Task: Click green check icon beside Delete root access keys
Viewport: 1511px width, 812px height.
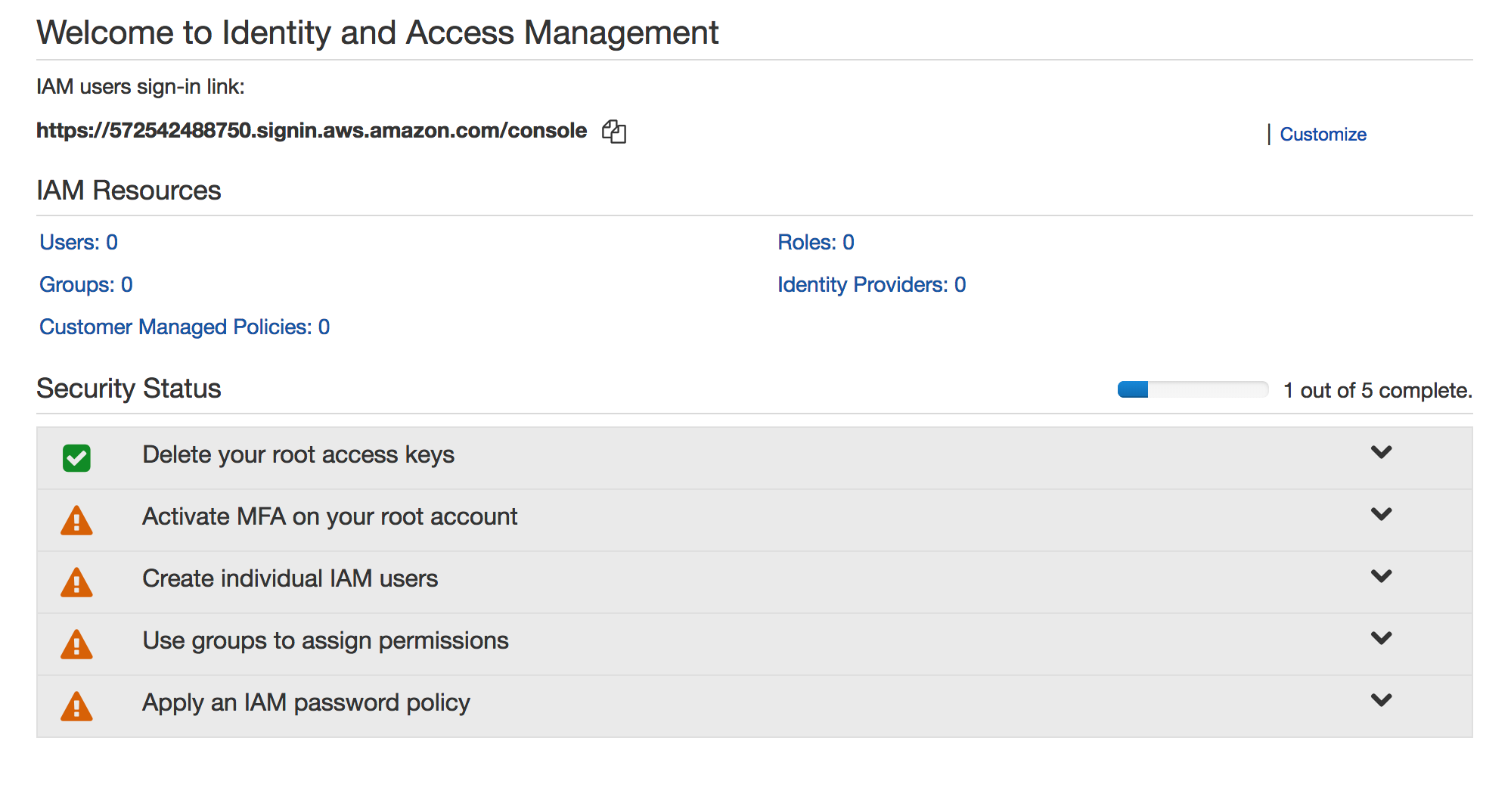Action: [76, 457]
